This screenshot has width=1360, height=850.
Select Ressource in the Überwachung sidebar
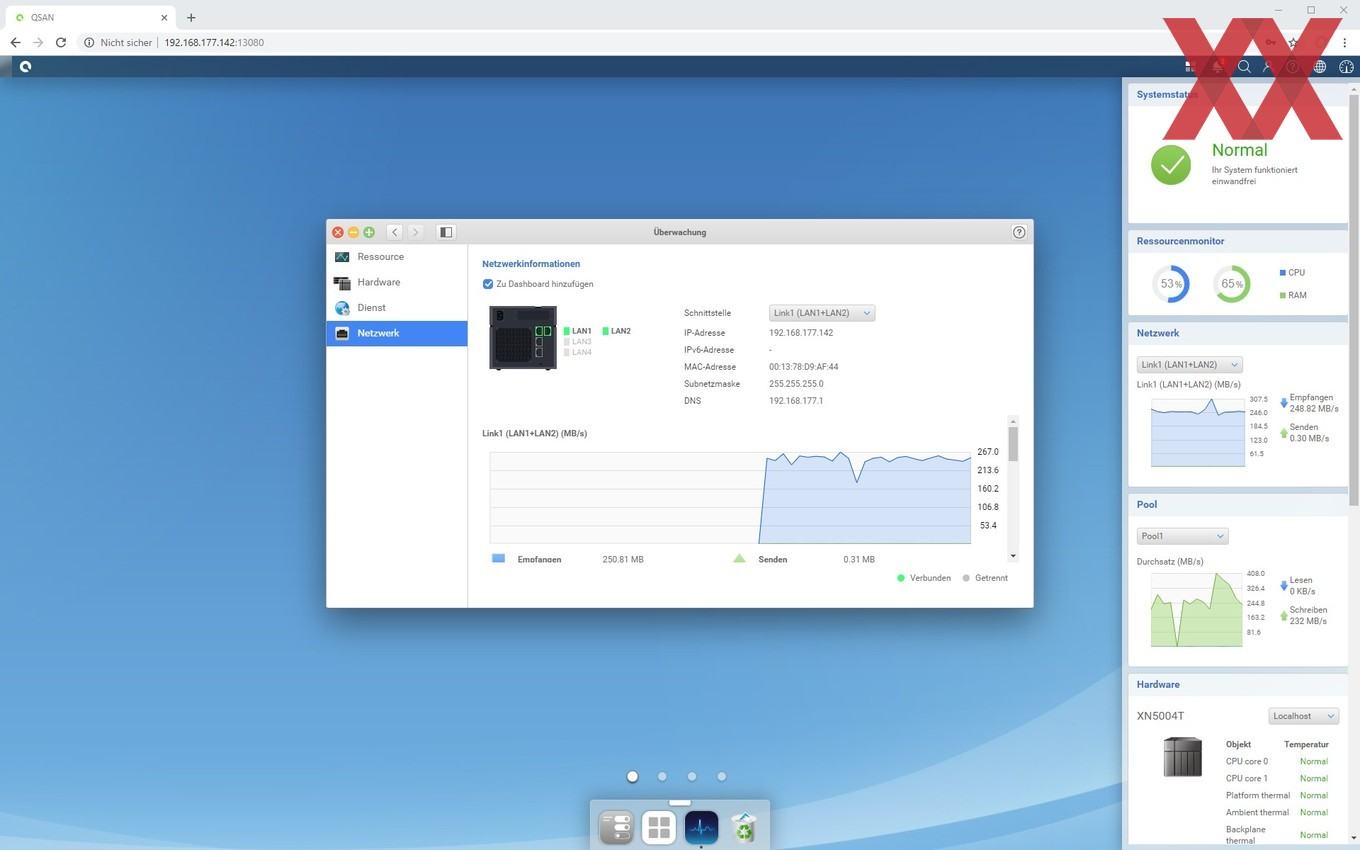pos(397,257)
